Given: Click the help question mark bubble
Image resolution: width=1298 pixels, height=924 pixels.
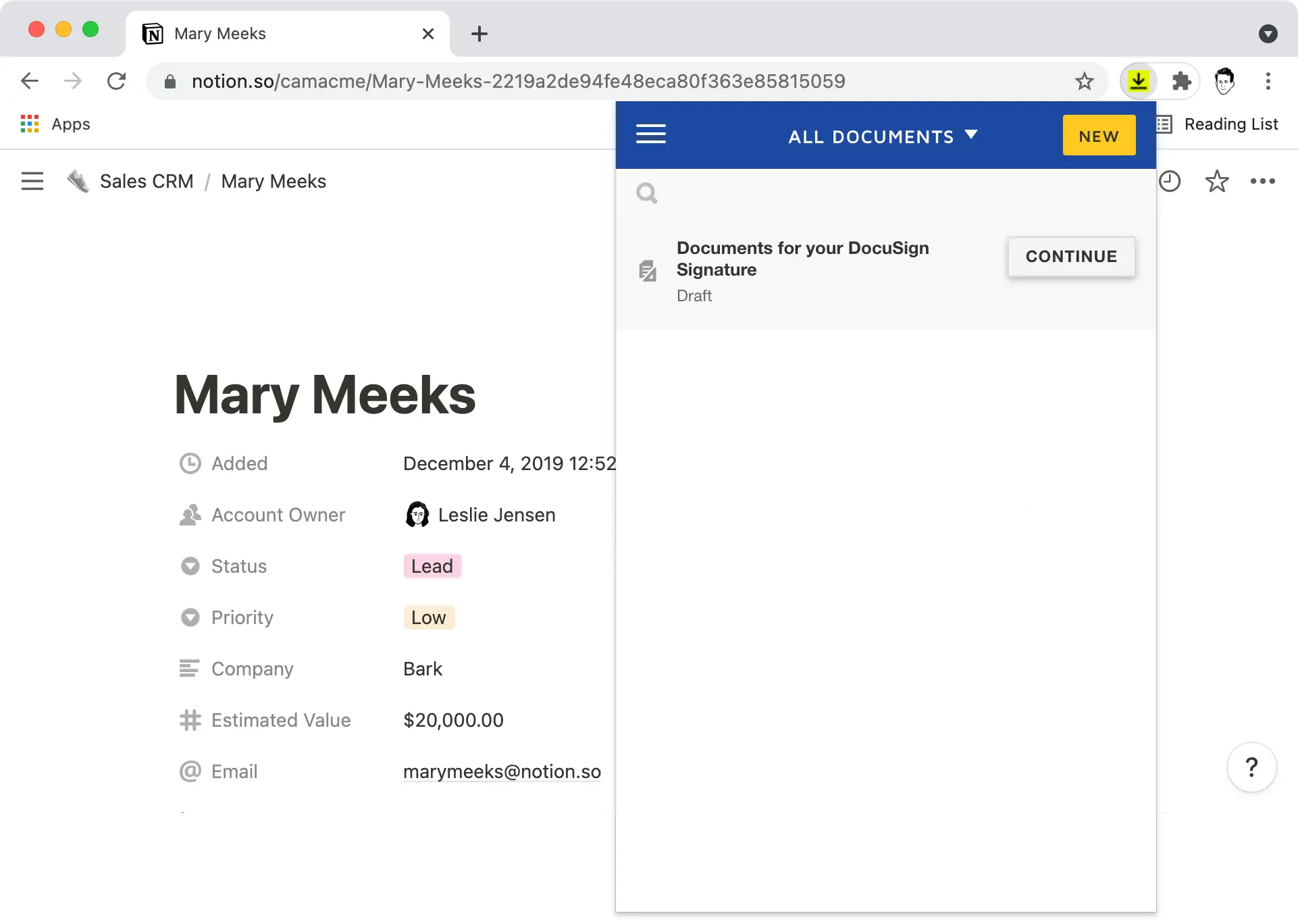Looking at the screenshot, I should click(1252, 767).
